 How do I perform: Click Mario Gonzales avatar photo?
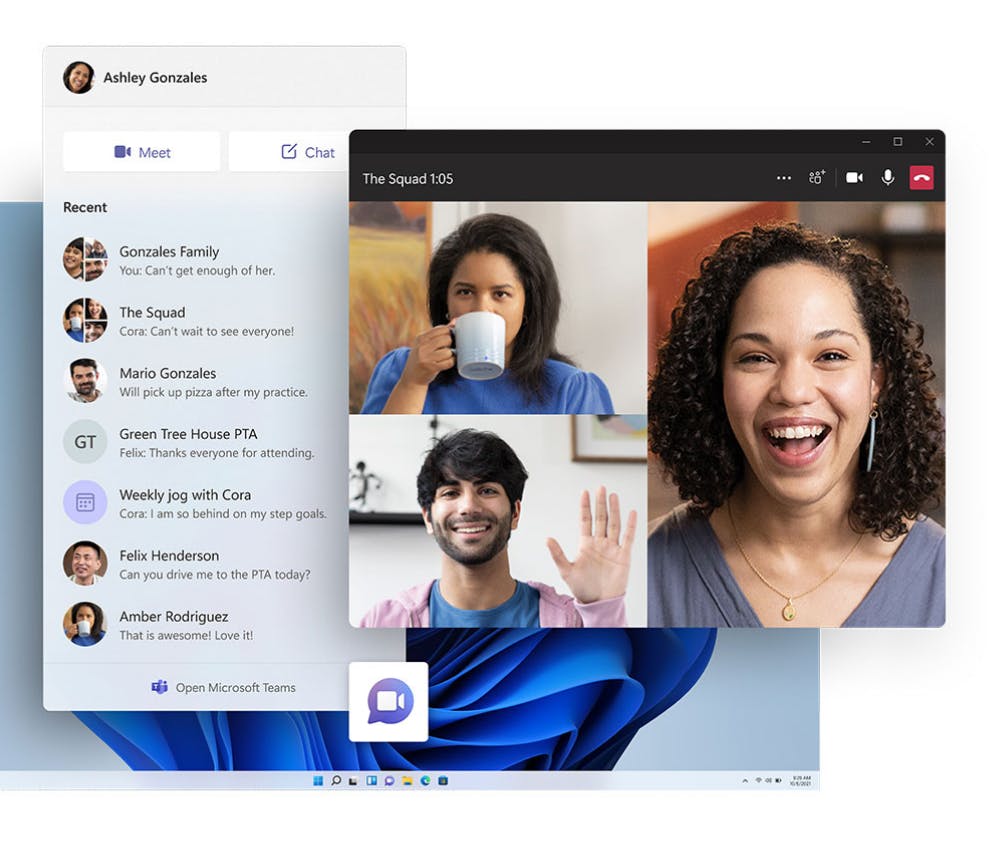coord(85,381)
